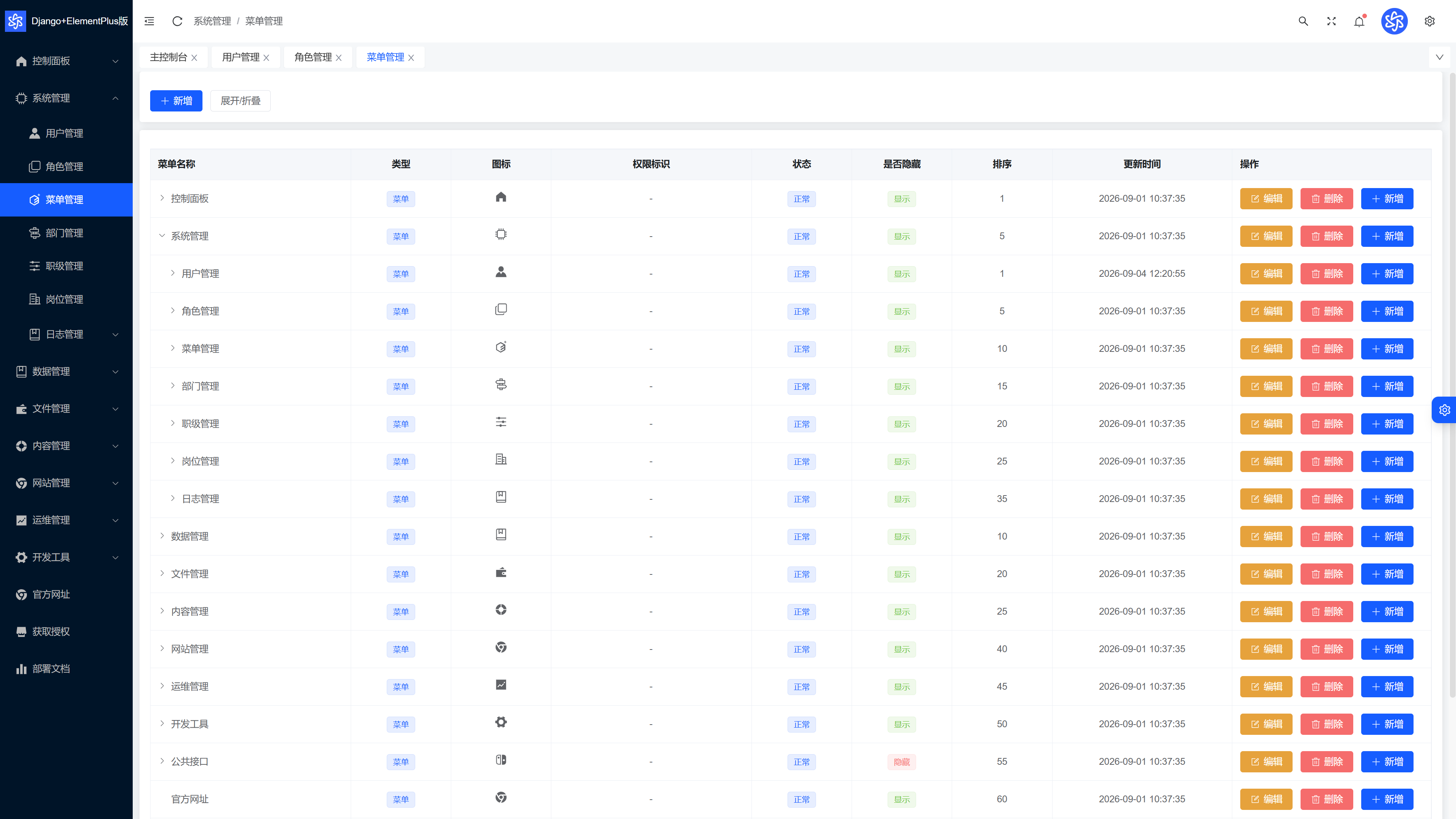Open 职级管理 in the sidebar
This screenshot has width=1456, height=819.
coord(66,266)
